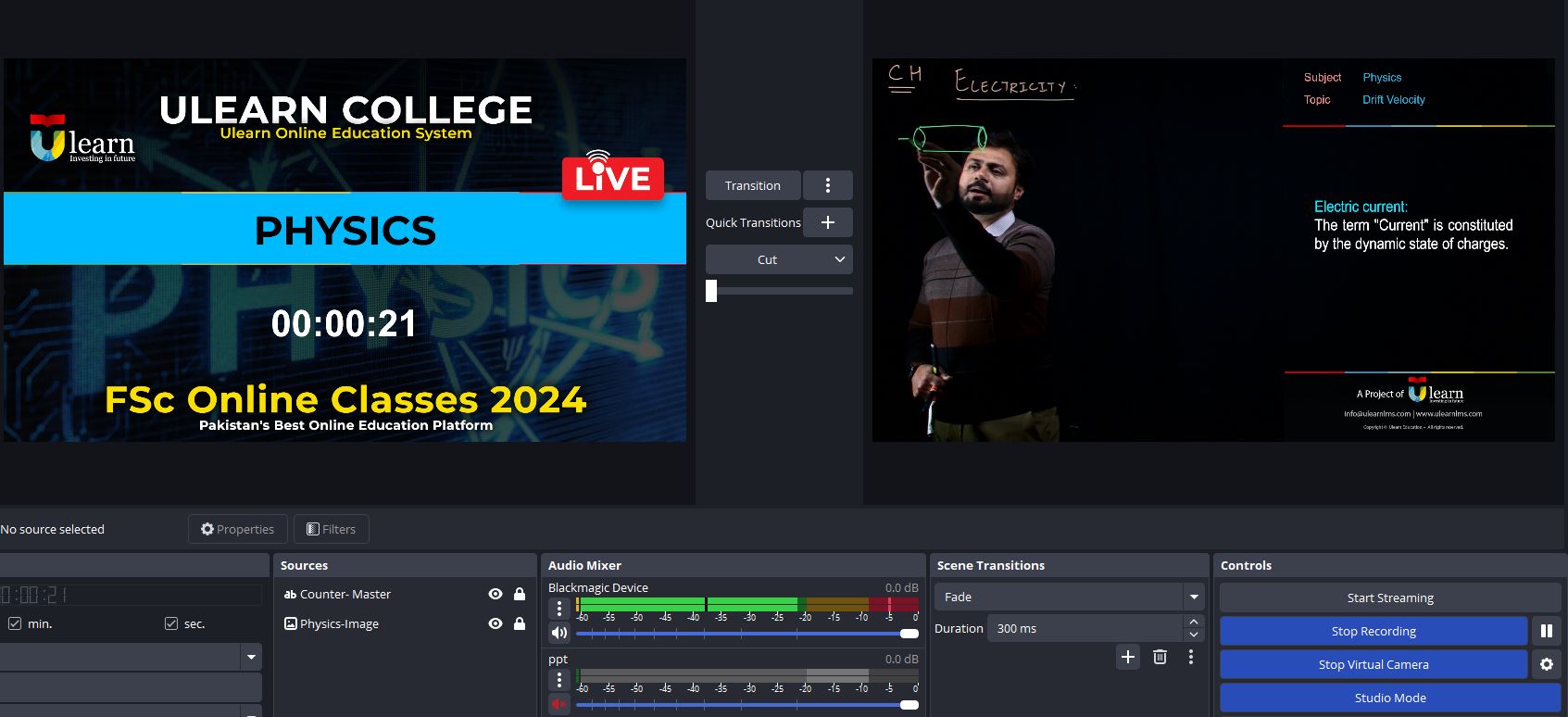Open virtual camera settings gear
The image size is (1568, 717).
pyautogui.click(x=1547, y=664)
